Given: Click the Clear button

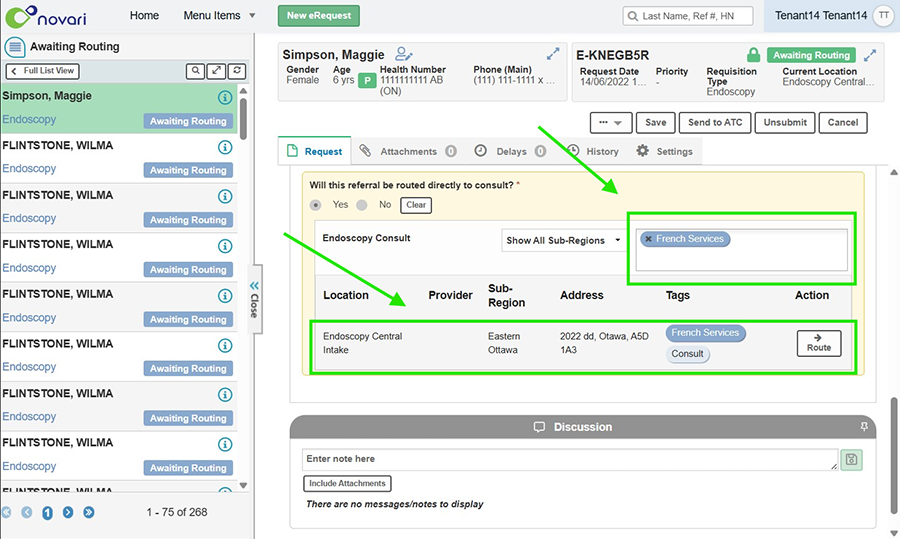Looking at the screenshot, I should click(416, 205).
